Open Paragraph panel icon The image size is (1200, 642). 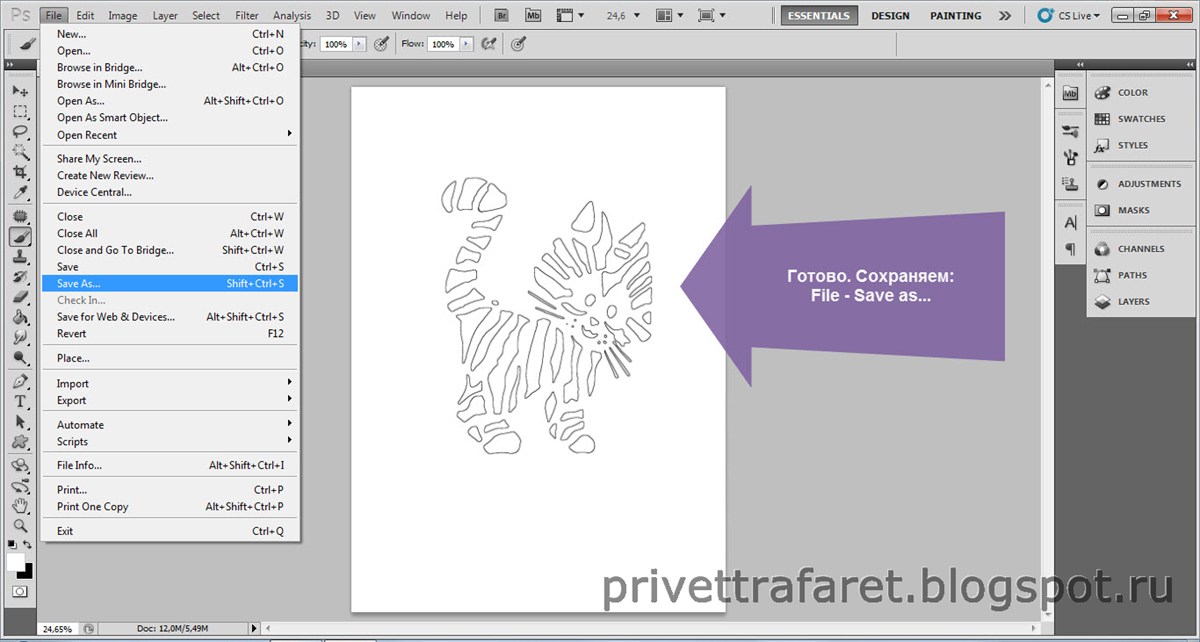1070,248
